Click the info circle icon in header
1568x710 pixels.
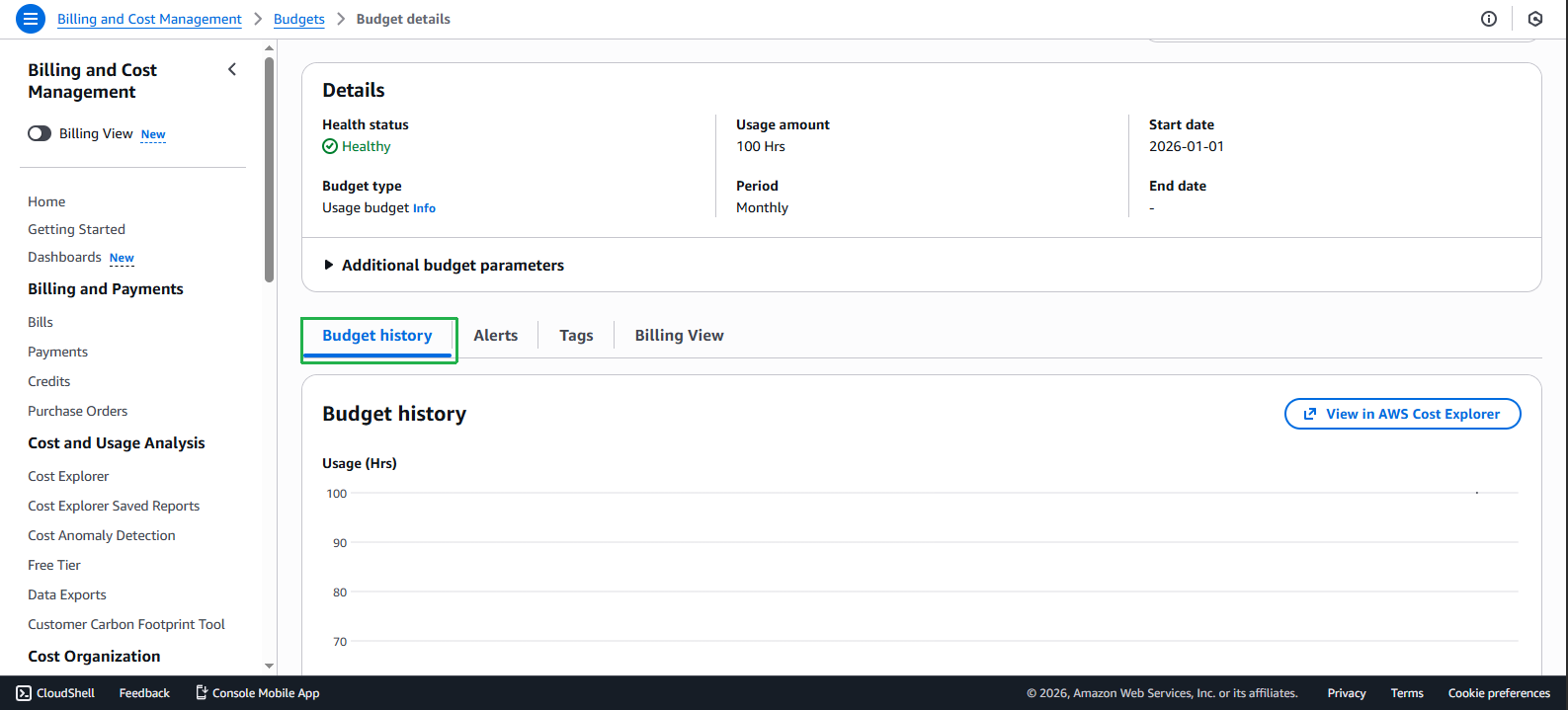(1488, 19)
